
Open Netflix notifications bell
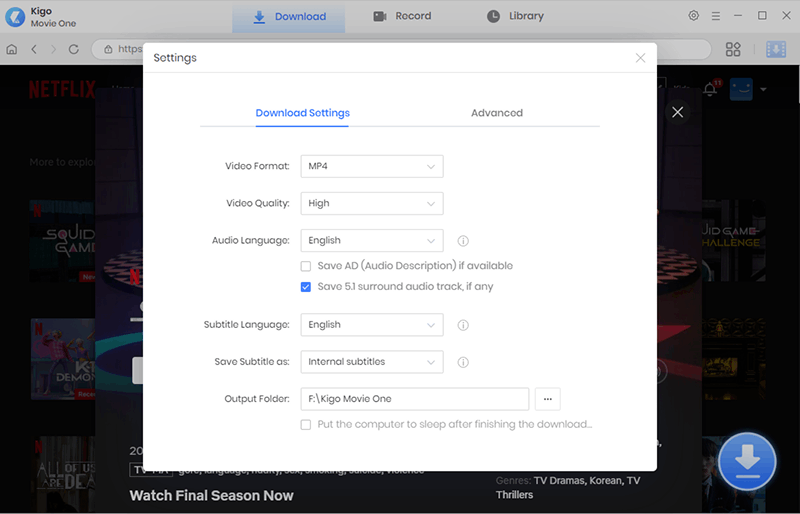[x=710, y=89]
